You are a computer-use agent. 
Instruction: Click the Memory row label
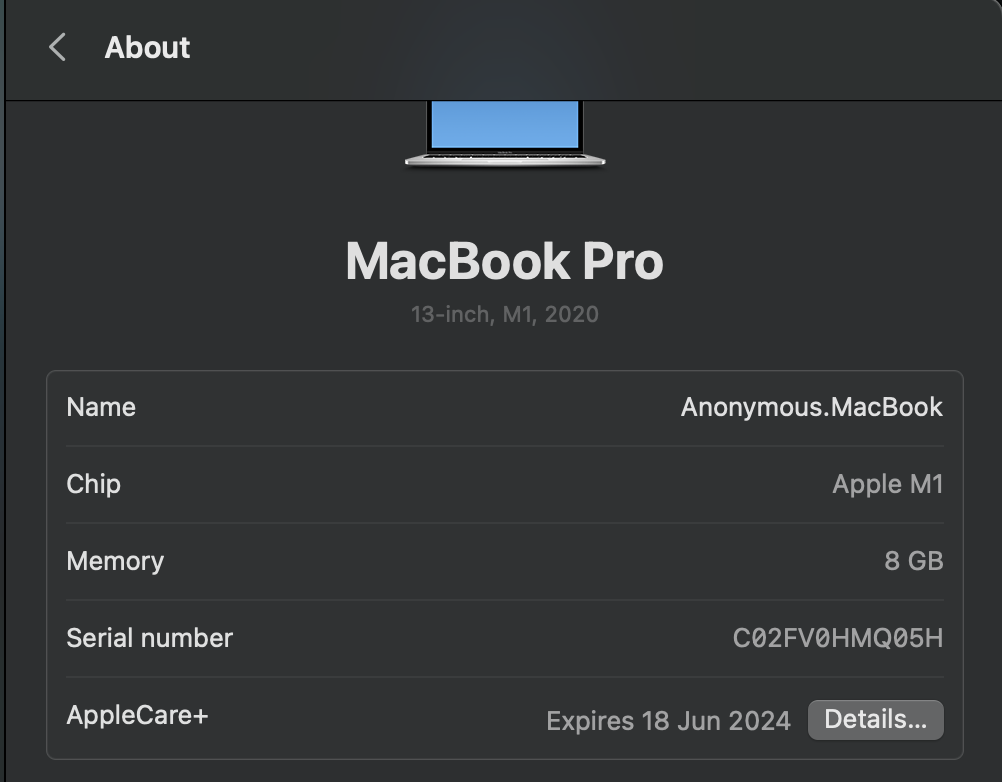click(115, 561)
